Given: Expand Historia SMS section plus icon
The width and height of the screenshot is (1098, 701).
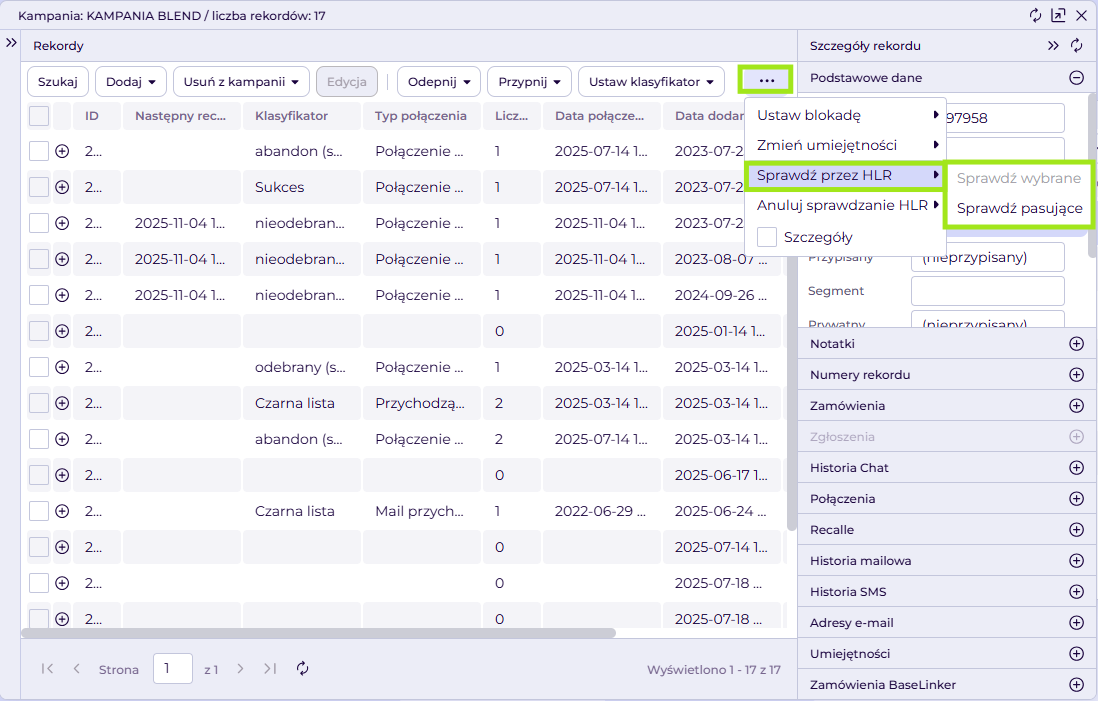Looking at the screenshot, I should [1077, 592].
